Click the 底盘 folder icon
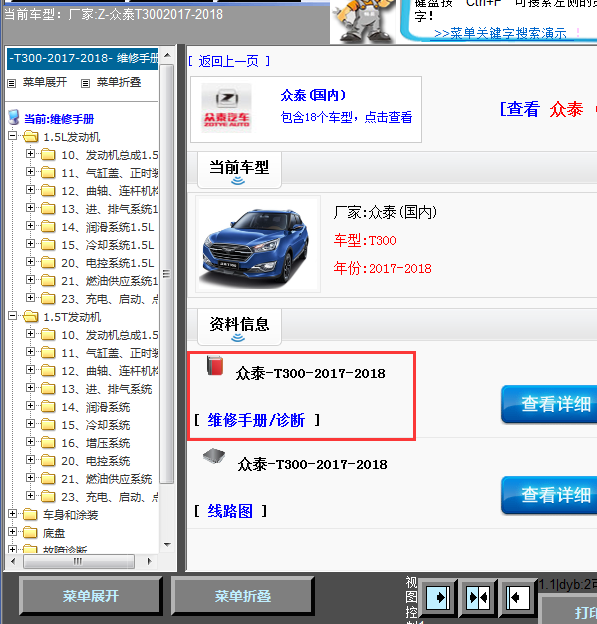The image size is (597, 624). coord(30,532)
